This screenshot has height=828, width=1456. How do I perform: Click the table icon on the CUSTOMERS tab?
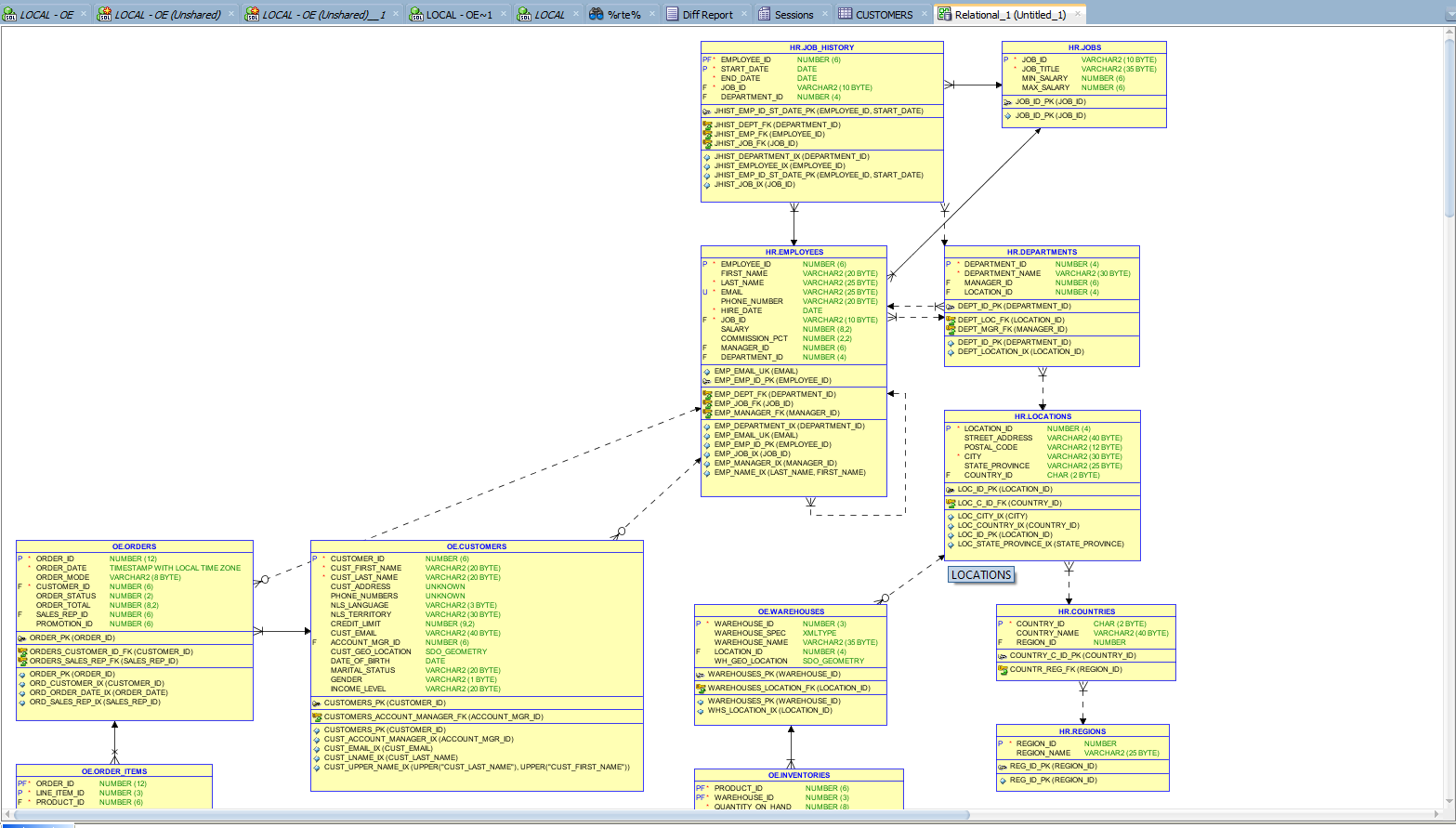[x=845, y=15]
